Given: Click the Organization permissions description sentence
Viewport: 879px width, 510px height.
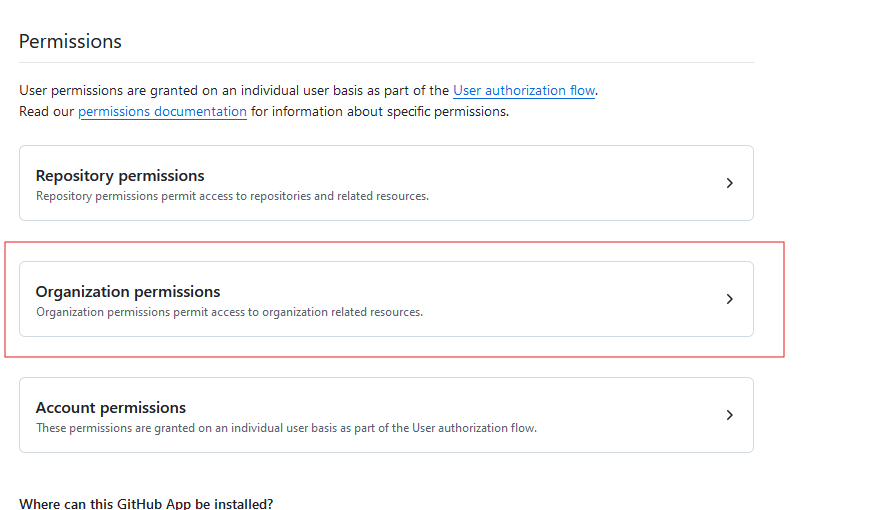Looking at the screenshot, I should (229, 312).
